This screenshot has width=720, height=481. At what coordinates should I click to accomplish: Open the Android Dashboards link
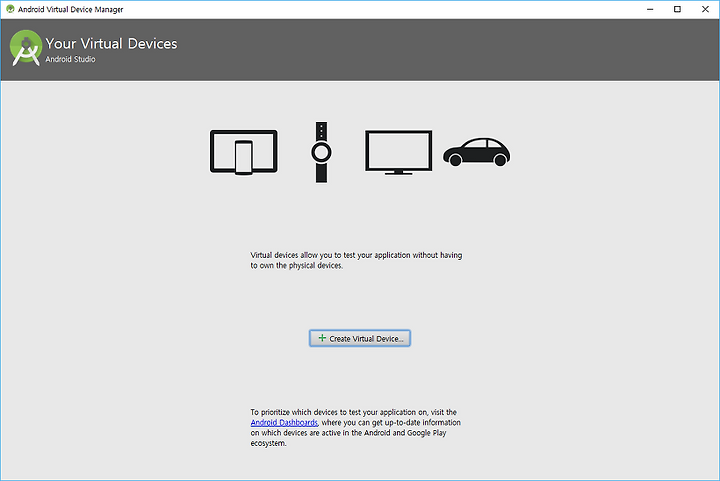[284, 422]
